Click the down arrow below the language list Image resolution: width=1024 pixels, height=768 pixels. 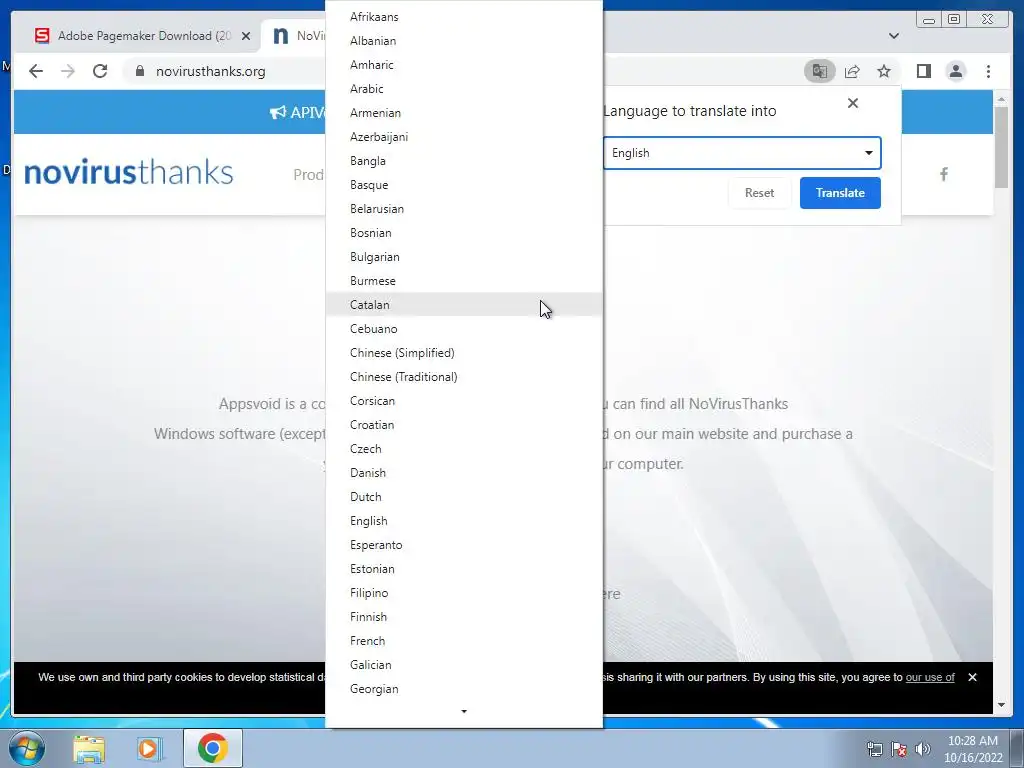click(x=464, y=711)
